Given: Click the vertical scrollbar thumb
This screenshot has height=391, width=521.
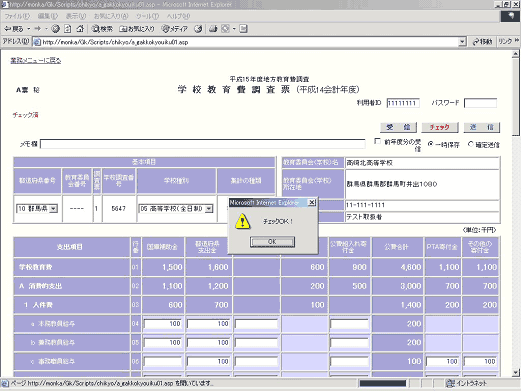Looking at the screenshot, I should pyautogui.click(x=516, y=97).
